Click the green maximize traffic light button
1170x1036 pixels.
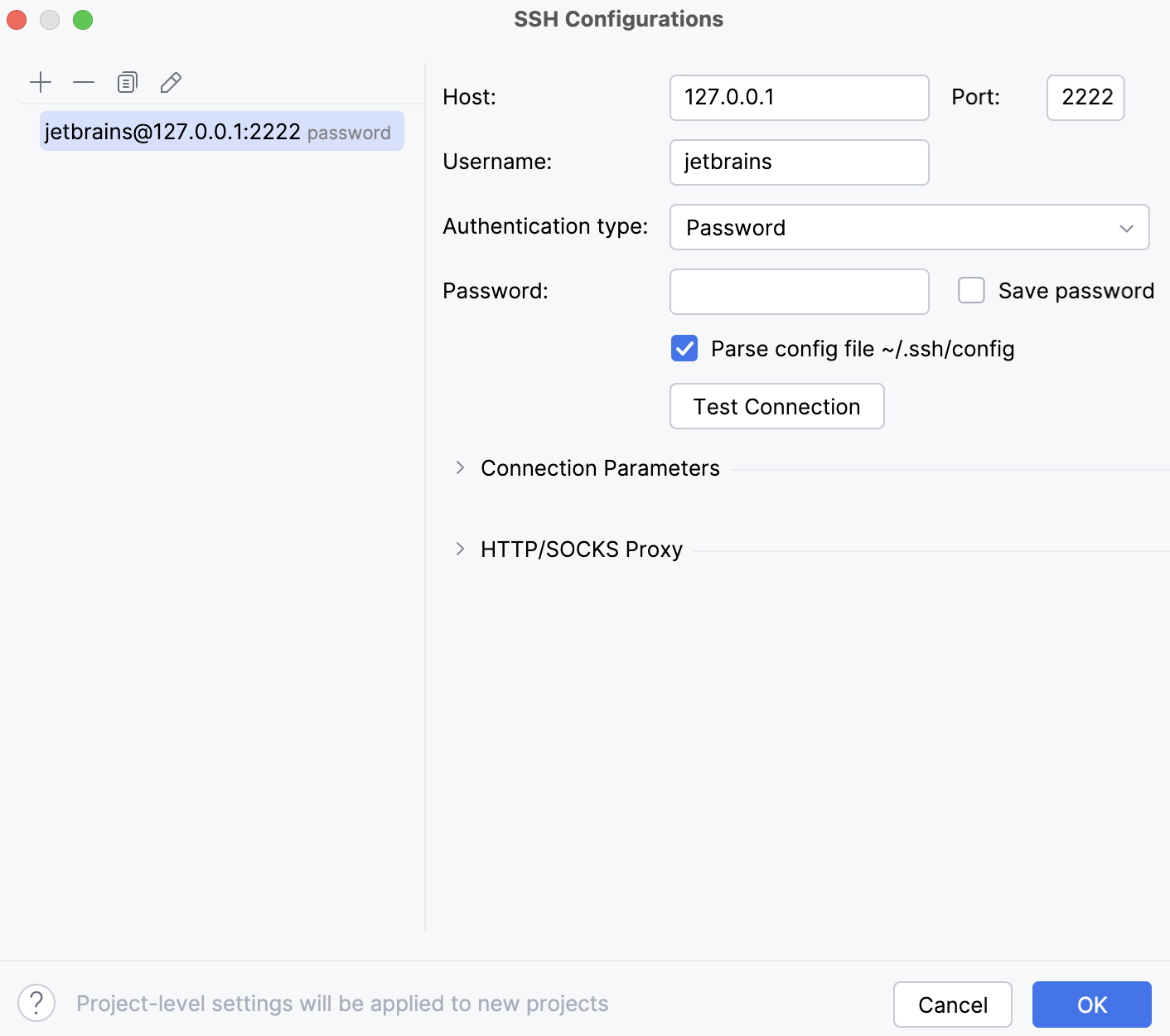83,19
